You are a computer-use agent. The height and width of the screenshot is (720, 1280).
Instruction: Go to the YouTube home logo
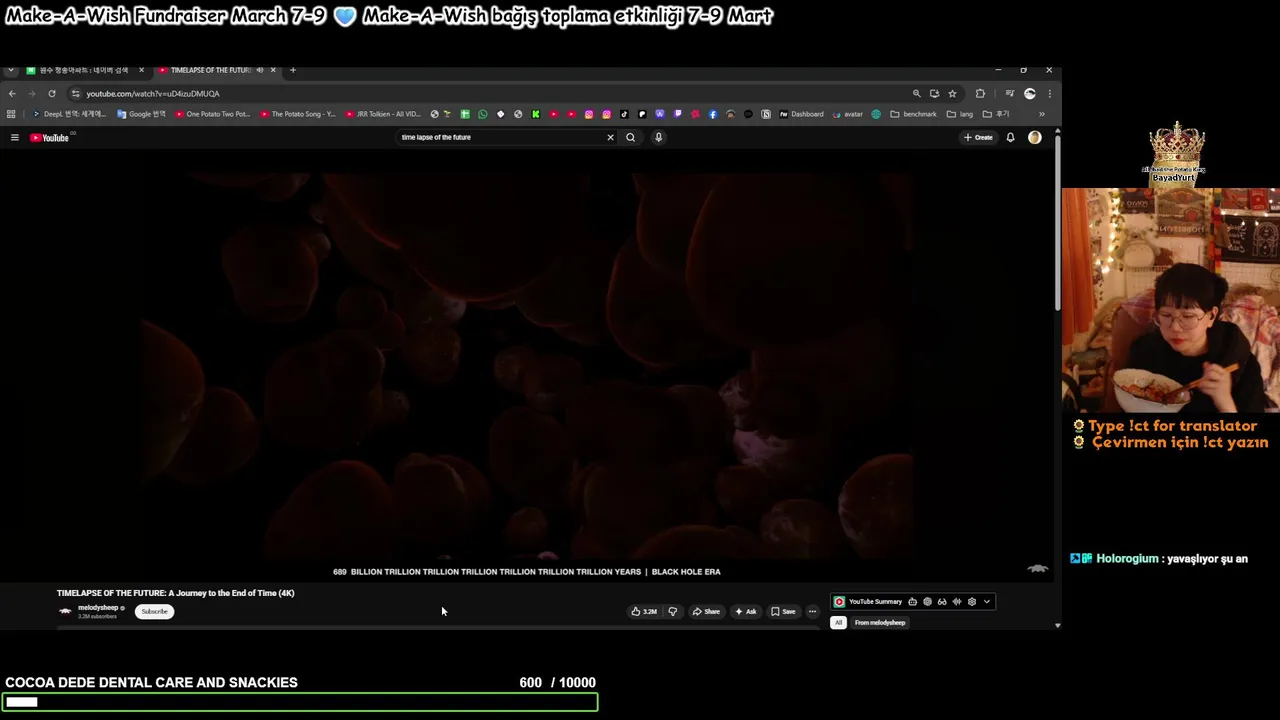click(49, 137)
